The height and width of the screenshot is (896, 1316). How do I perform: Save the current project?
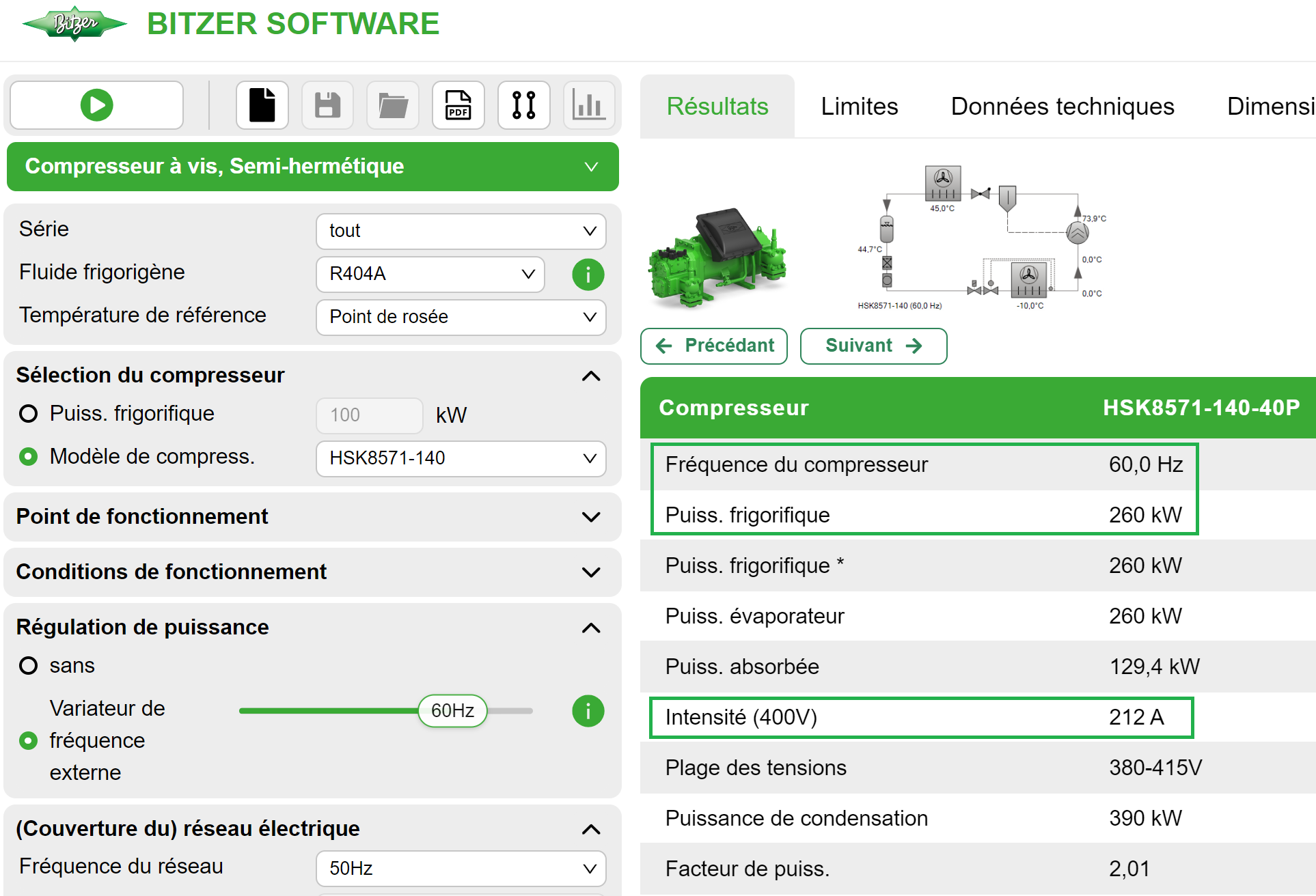pos(327,104)
